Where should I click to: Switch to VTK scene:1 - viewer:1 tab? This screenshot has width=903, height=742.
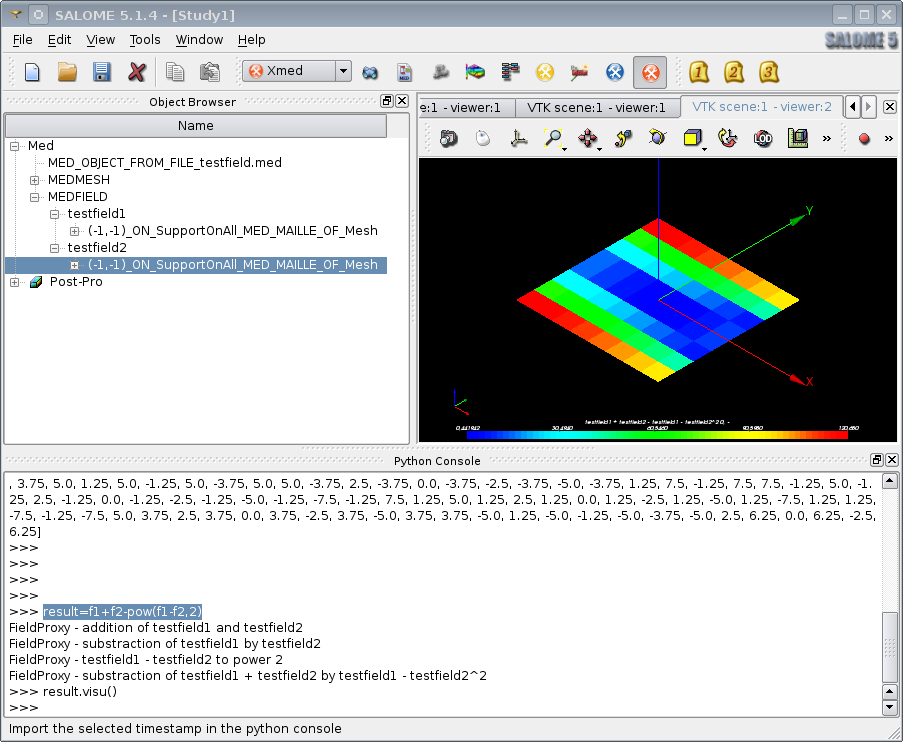pyautogui.click(x=596, y=108)
